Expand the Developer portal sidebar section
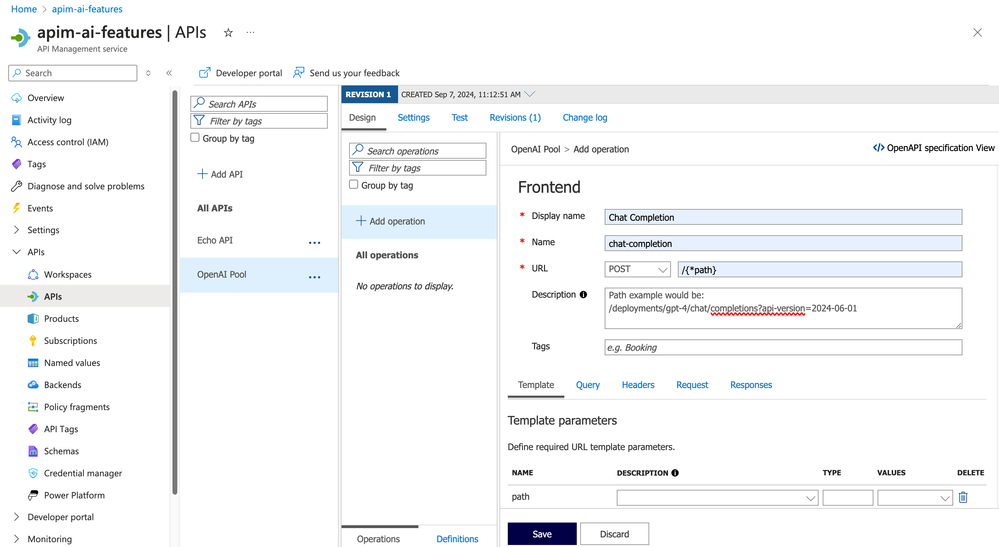 [x=17, y=517]
